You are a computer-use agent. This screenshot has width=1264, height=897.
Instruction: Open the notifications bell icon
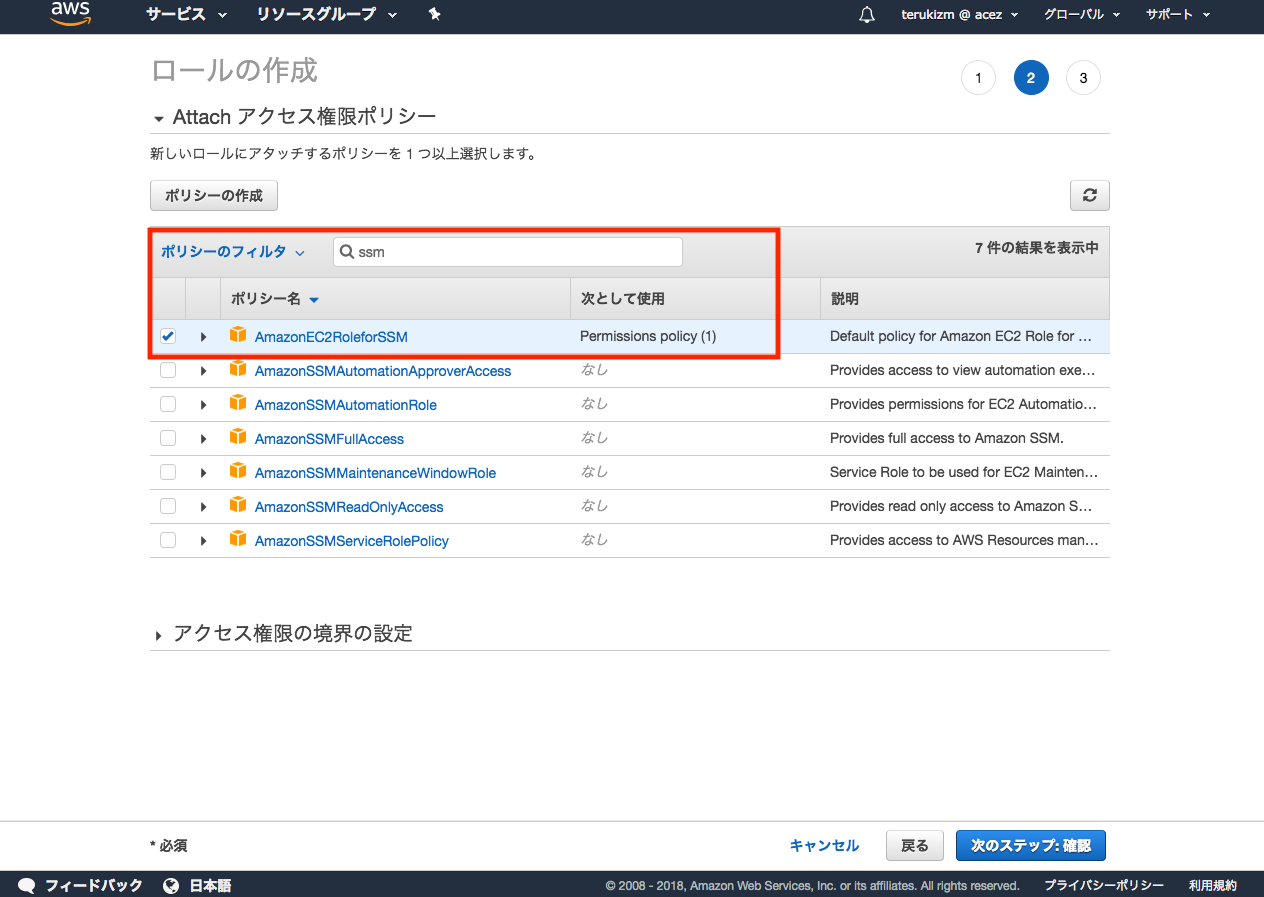pos(867,15)
